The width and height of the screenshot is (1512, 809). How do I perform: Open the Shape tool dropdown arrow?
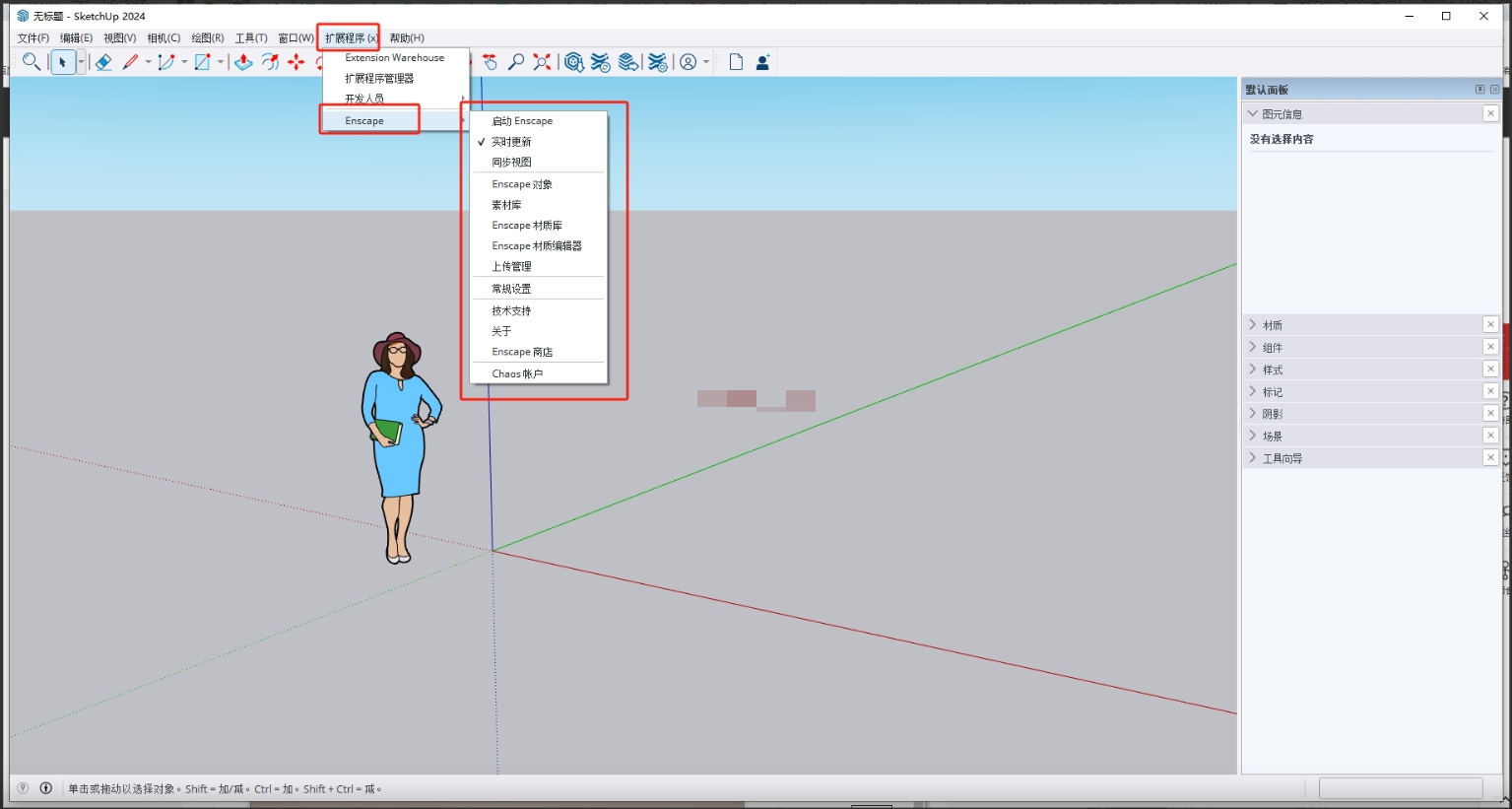(x=221, y=62)
